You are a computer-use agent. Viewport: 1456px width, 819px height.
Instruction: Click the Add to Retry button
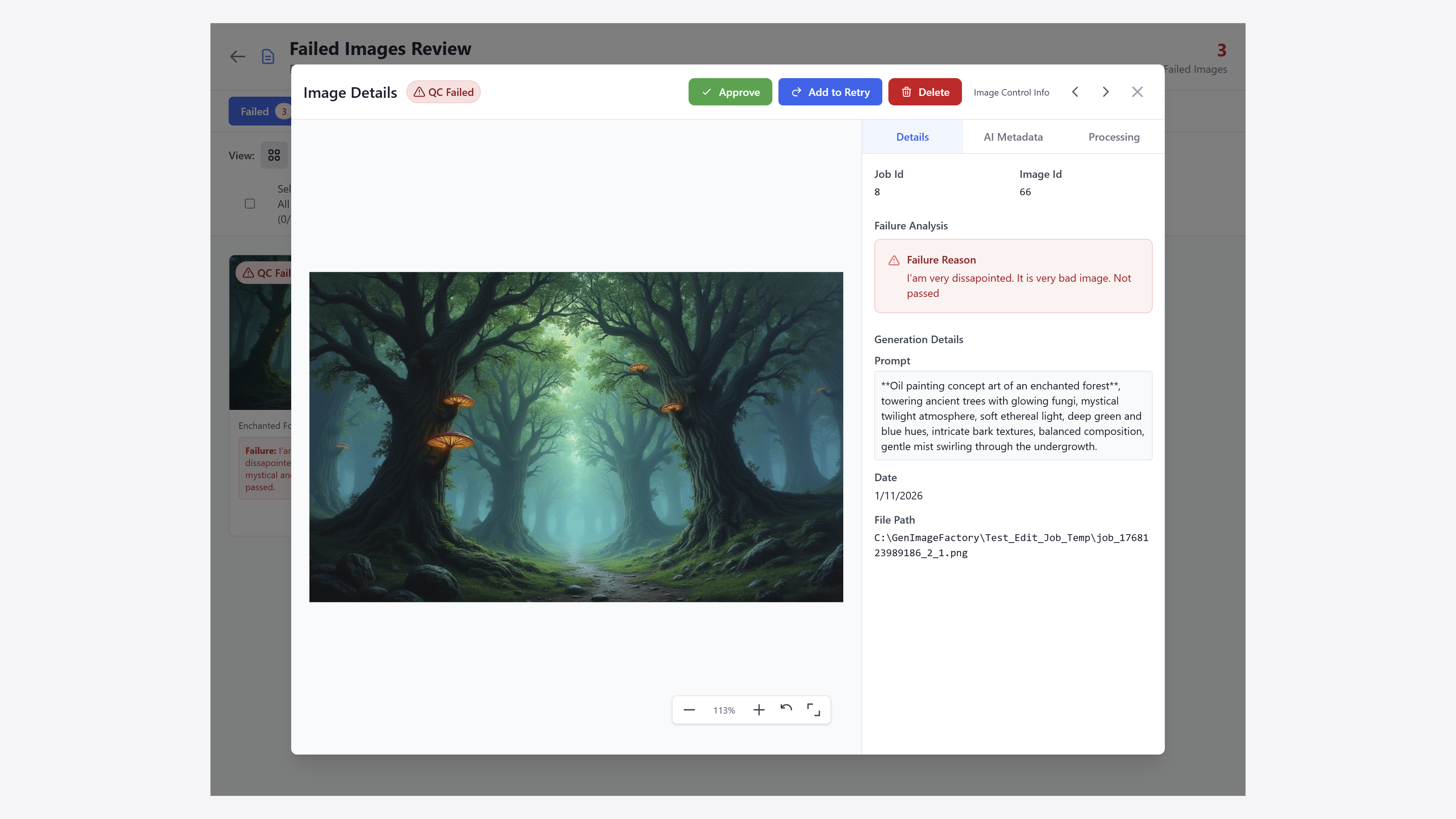[x=830, y=92]
